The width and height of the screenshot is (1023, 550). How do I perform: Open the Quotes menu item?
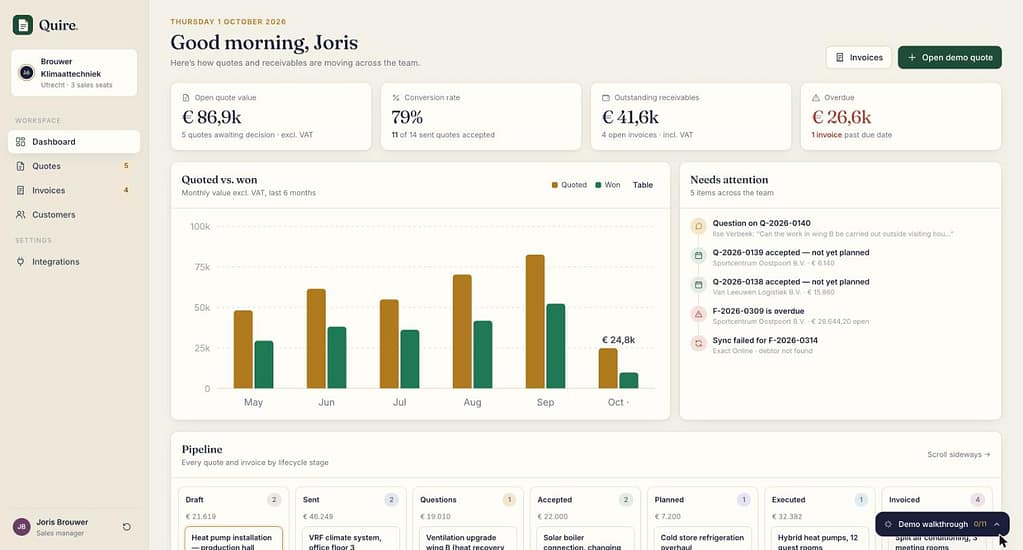click(x=74, y=166)
